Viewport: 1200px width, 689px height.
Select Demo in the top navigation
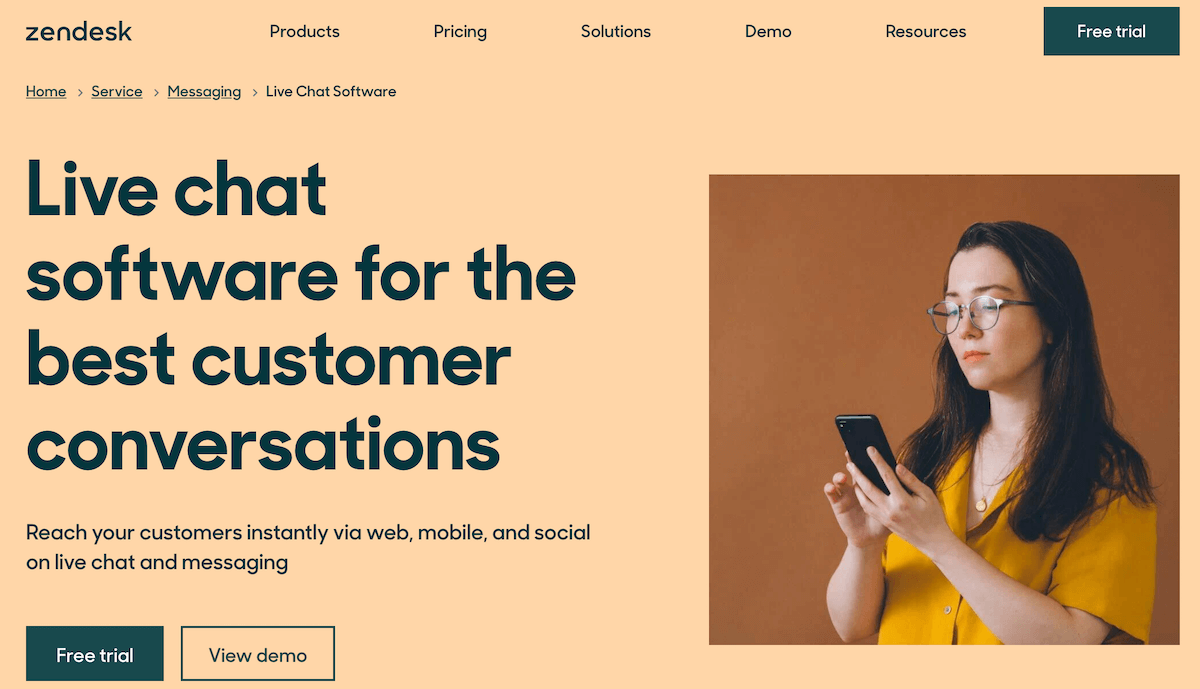click(768, 31)
